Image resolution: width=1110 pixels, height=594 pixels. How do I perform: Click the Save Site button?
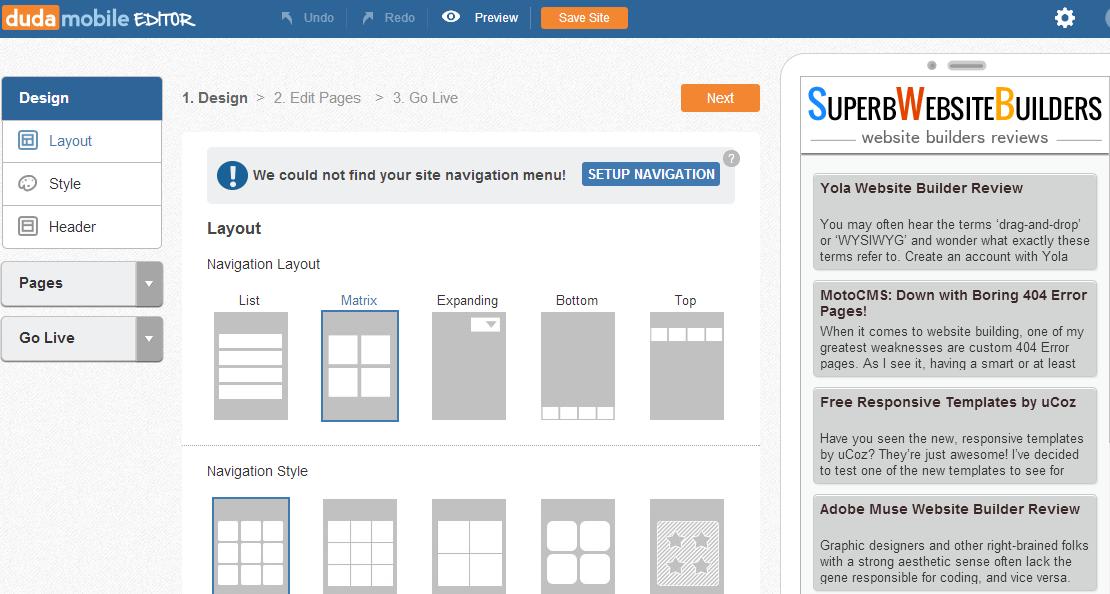[x=584, y=18]
